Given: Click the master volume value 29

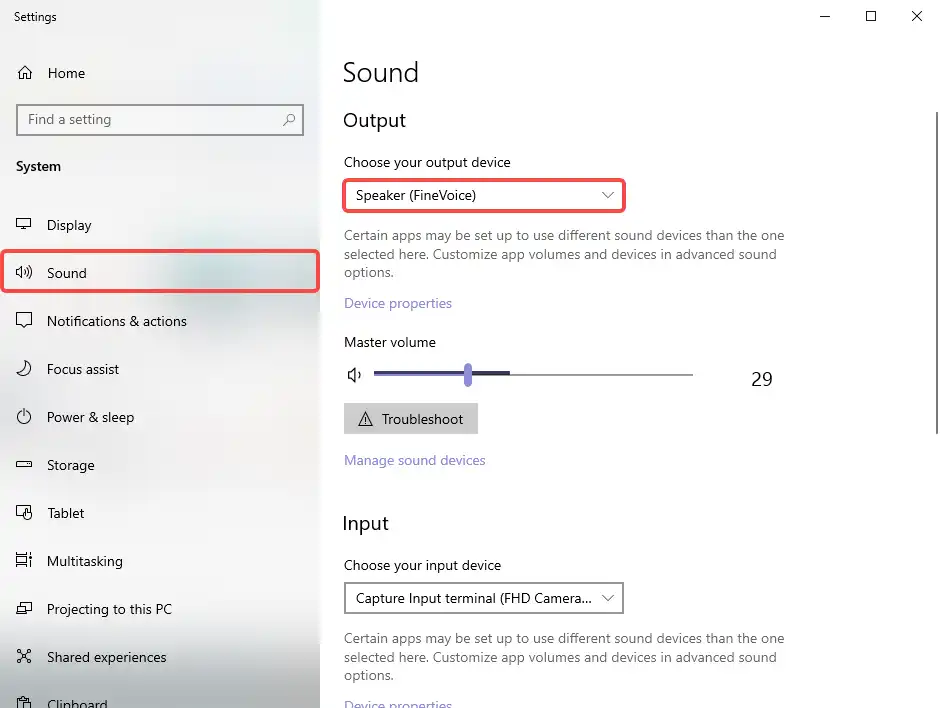Looking at the screenshot, I should tap(761, 379).
